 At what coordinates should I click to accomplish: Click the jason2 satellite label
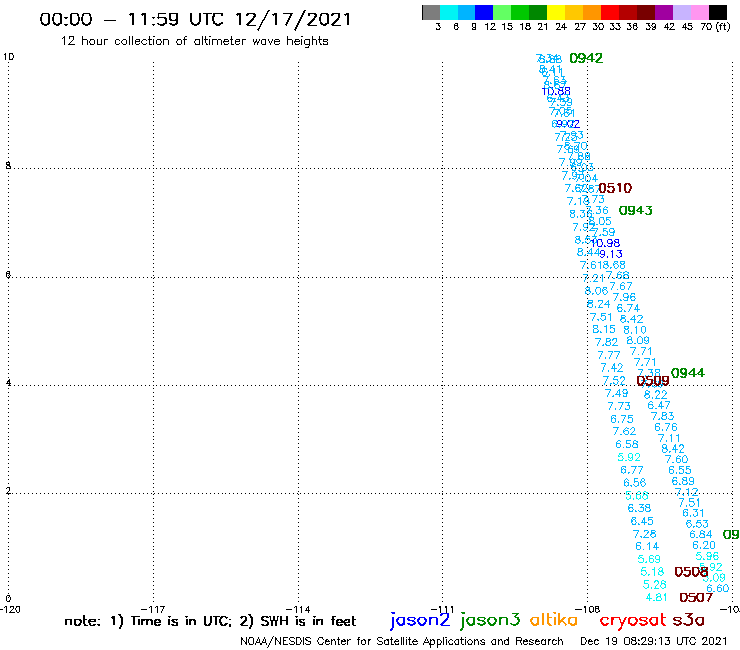click(420, 620)
